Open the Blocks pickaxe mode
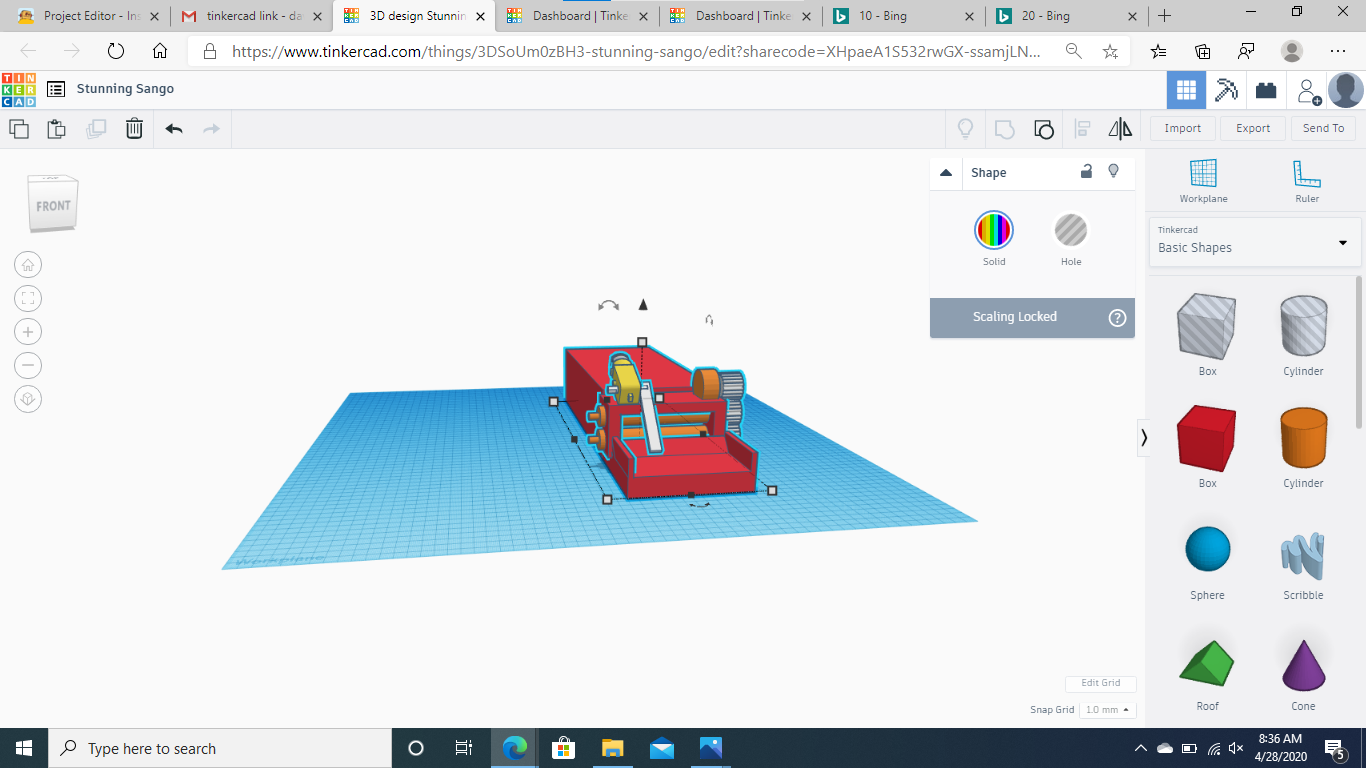The height and width of the screenshot is (768, 1366). click(x=1226, y=90)
